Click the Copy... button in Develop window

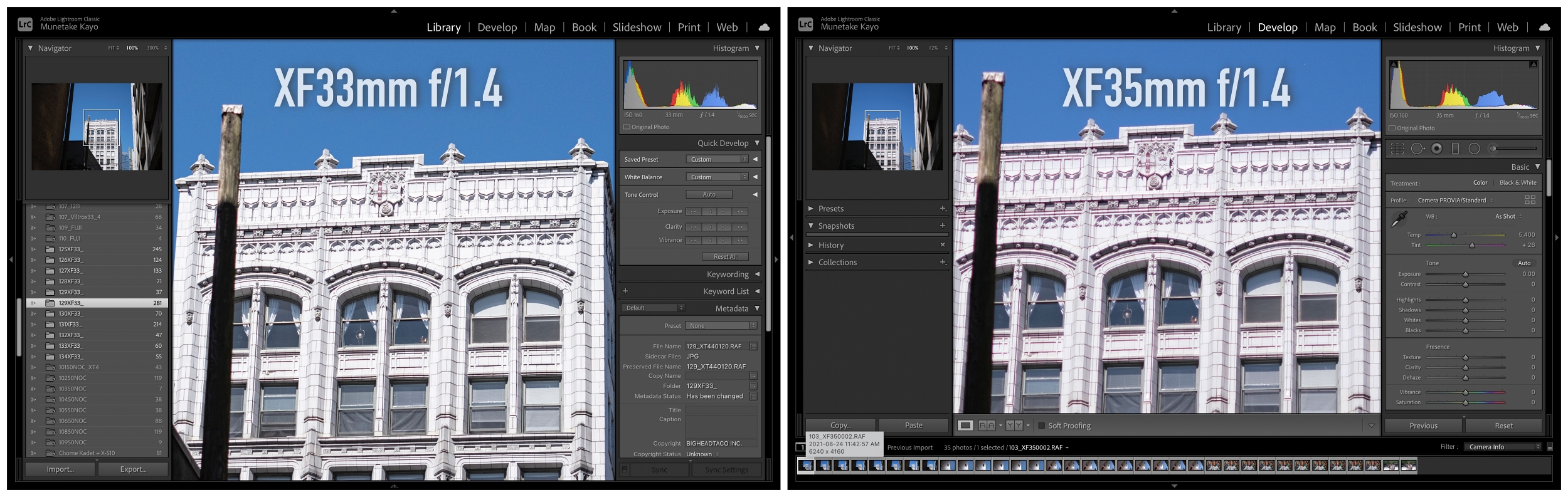click(840, 425)
